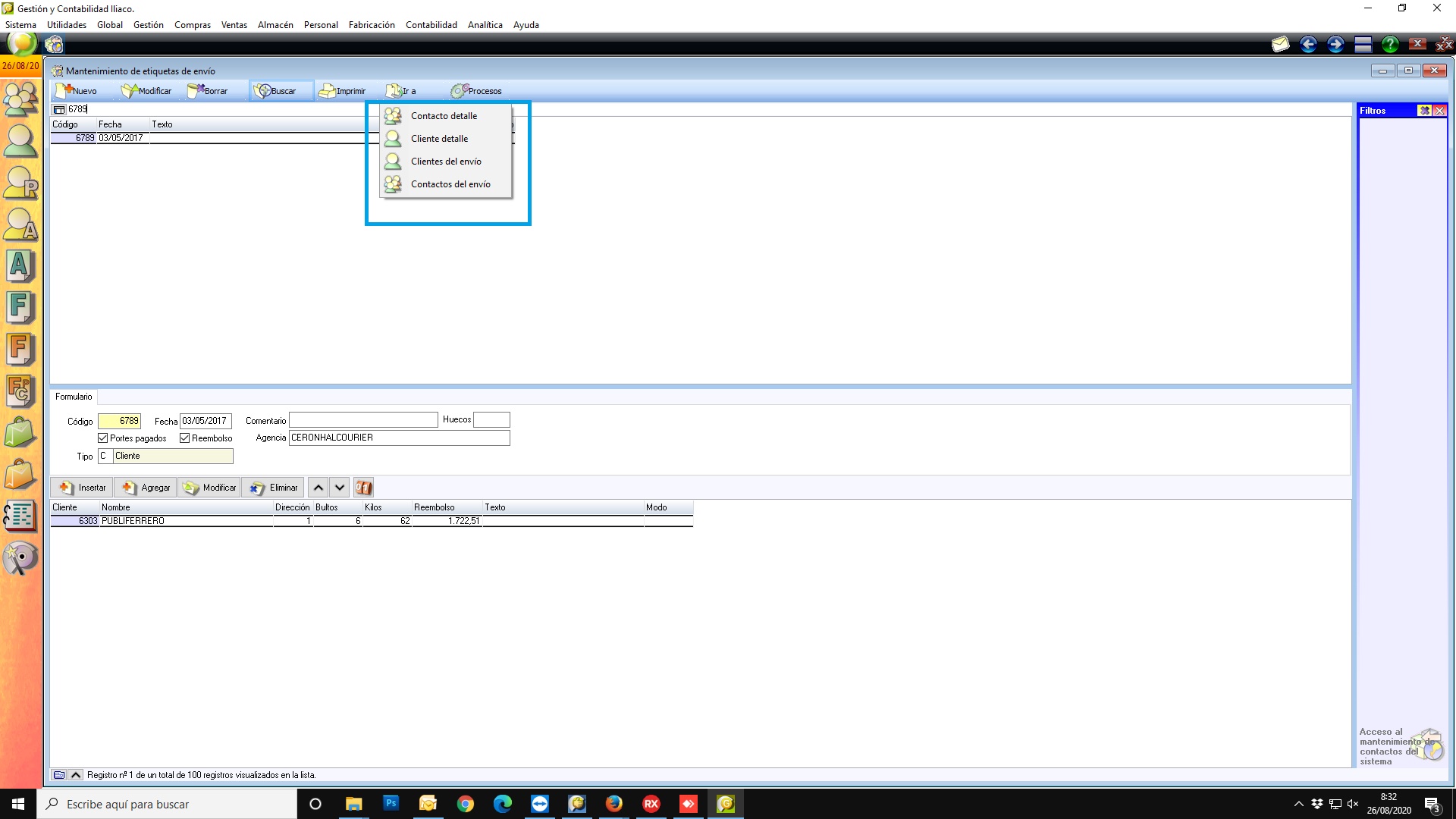Image resolution: width=1456 pixels, height=819 pixels.
Task: Open the Contabilidad menu
Action: coord(431,25)
